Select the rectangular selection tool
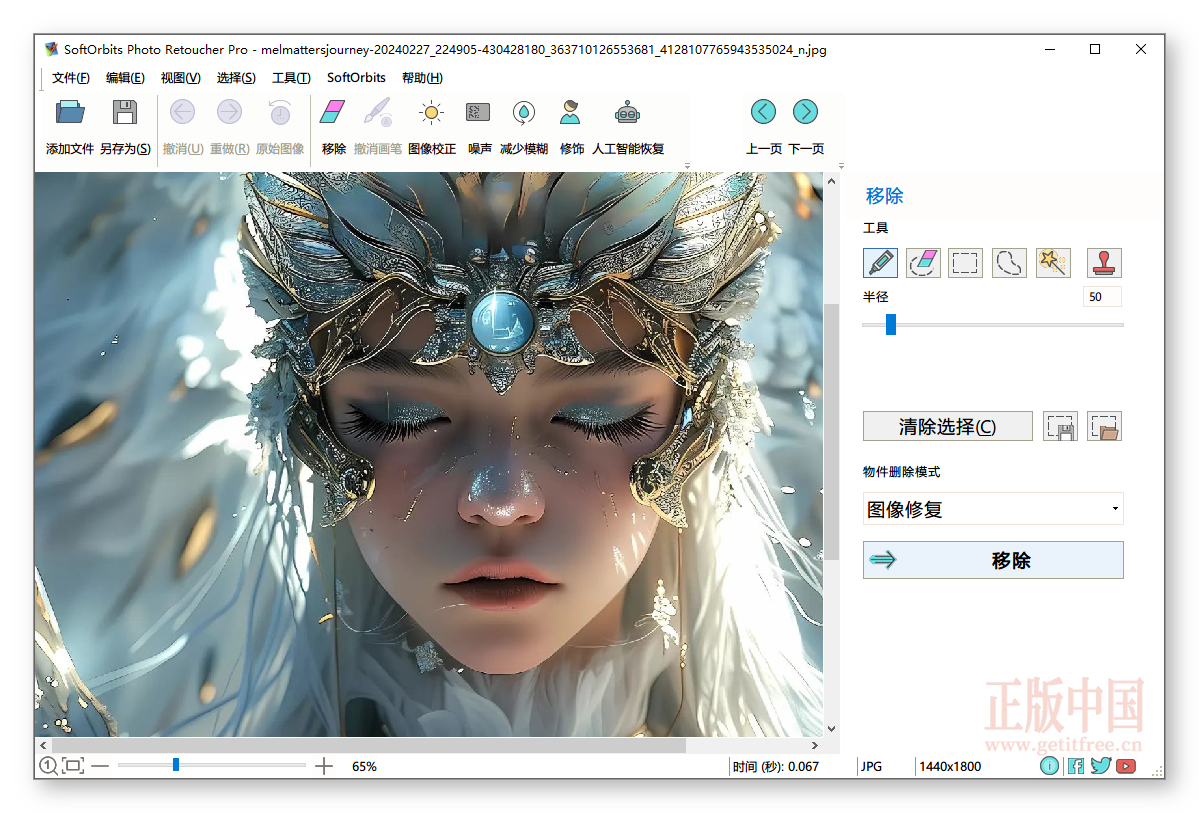This screenshot has height=813, width=1199. tap(965, 263)
